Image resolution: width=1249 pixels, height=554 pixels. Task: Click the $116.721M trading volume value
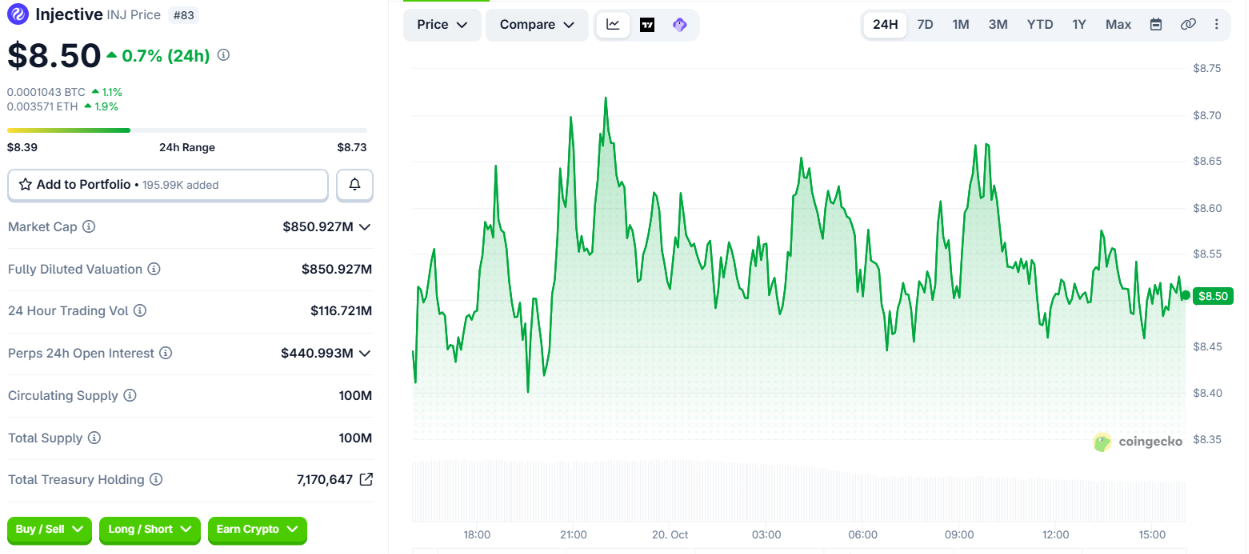point(341,311)
